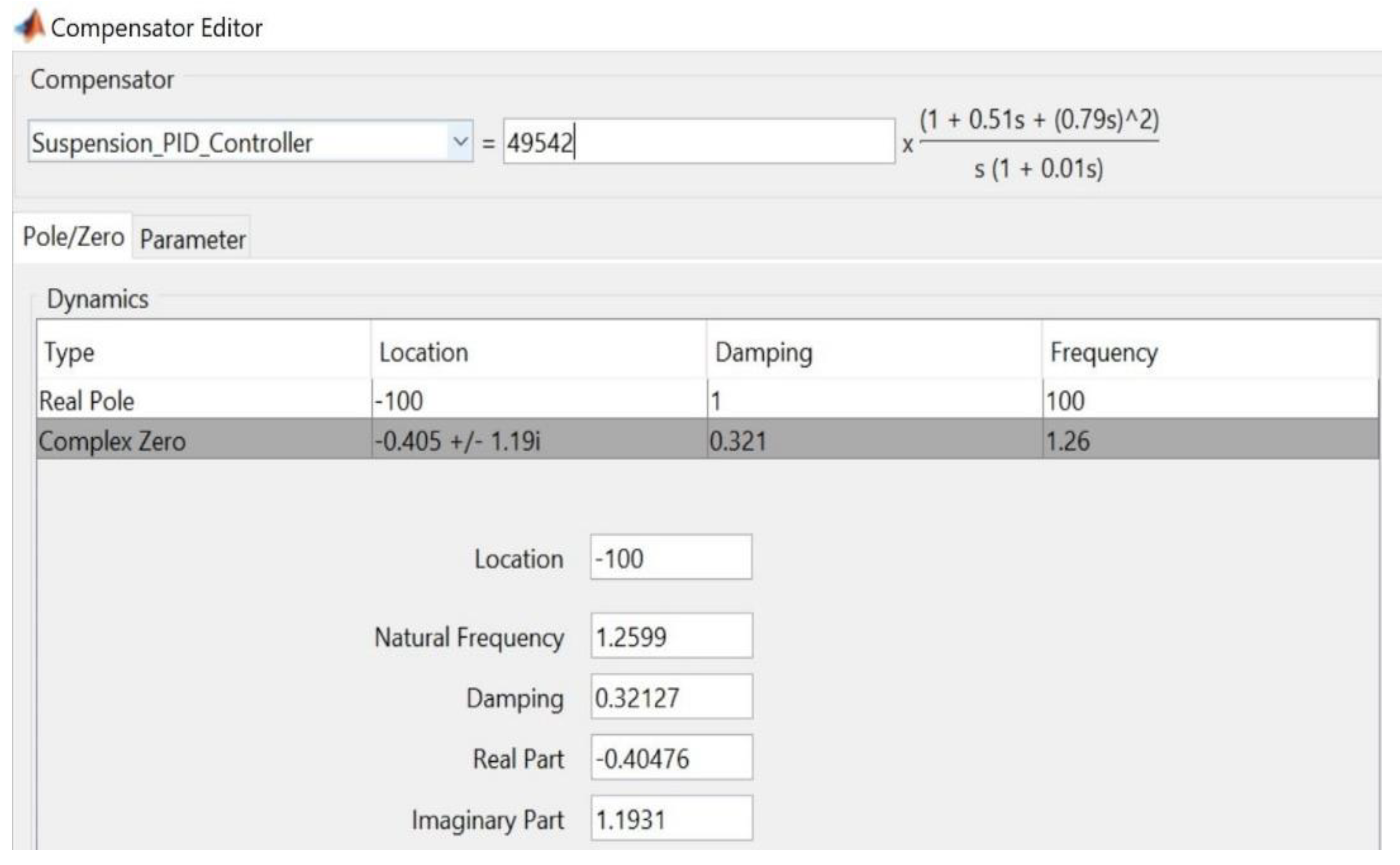Select the Pole/Zero tab
This screenshot has height=865, width=1400.
pos(73,237)
